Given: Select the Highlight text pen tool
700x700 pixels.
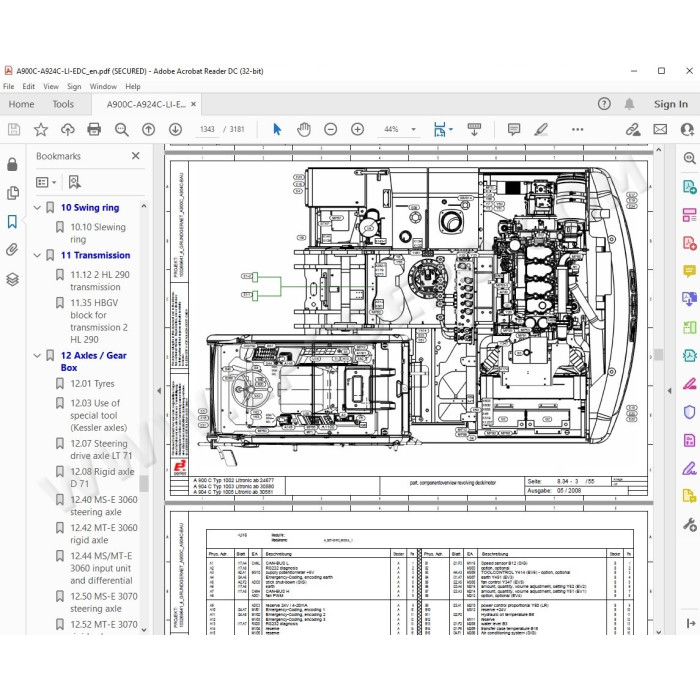Looking at the screenshot, I should click(x=541, y=129).
